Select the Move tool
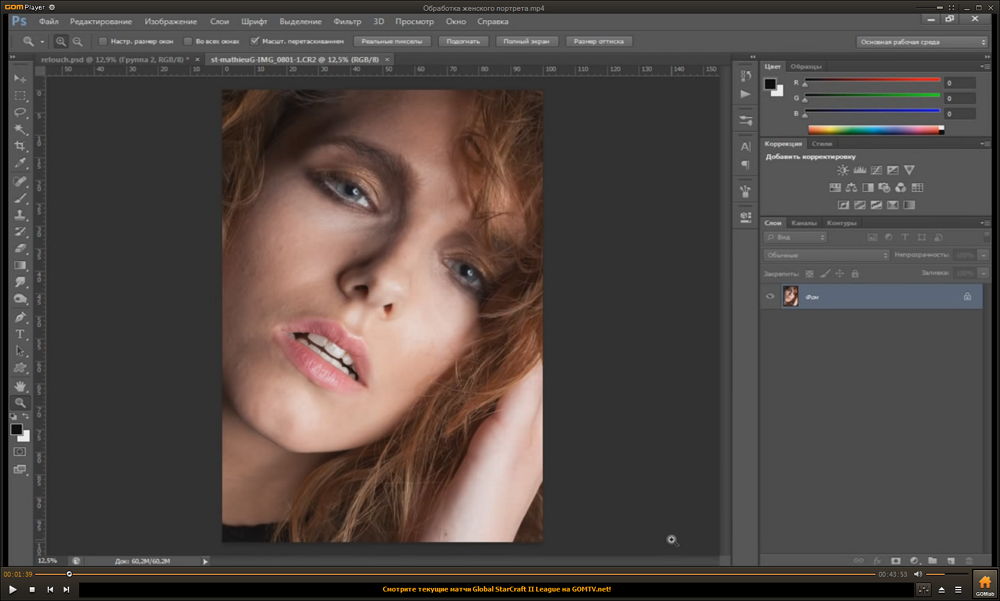The height and width of the screenshot is (601, 1000). [x=20, y=78]
